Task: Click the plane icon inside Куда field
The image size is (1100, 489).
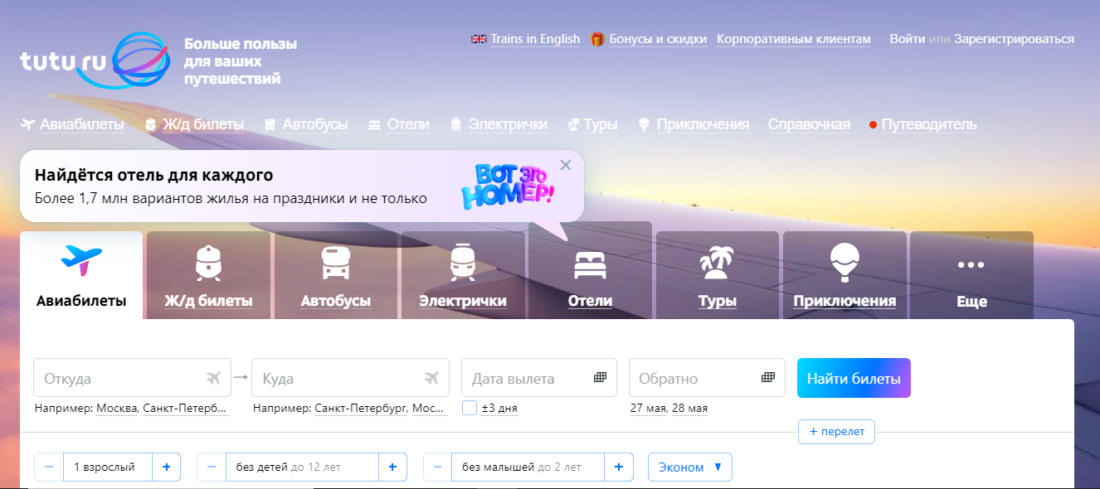Action: [x=431, y=378]
